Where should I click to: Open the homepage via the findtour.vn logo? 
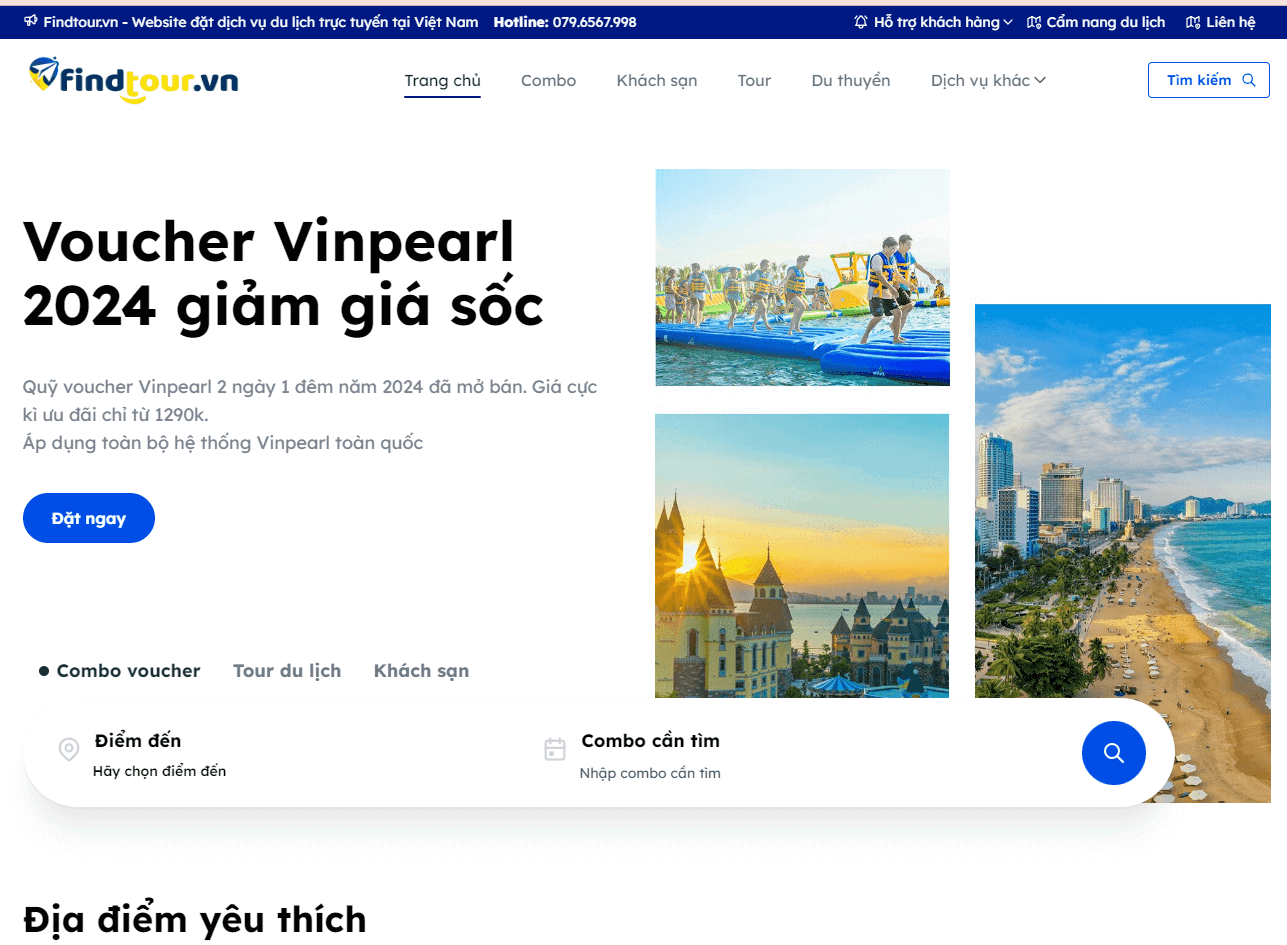coord(133,80)
